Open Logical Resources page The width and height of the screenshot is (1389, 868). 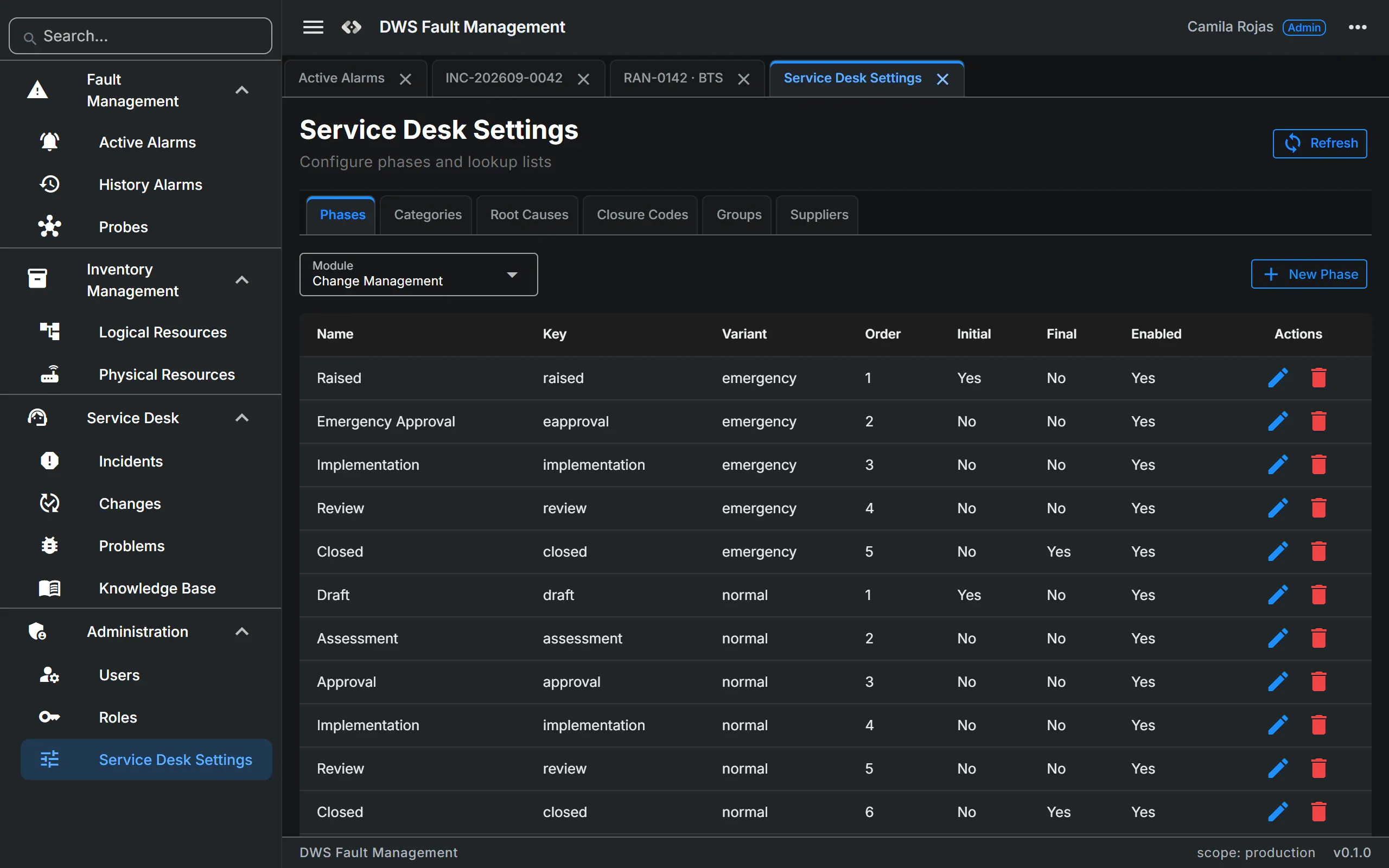[146, 333]
